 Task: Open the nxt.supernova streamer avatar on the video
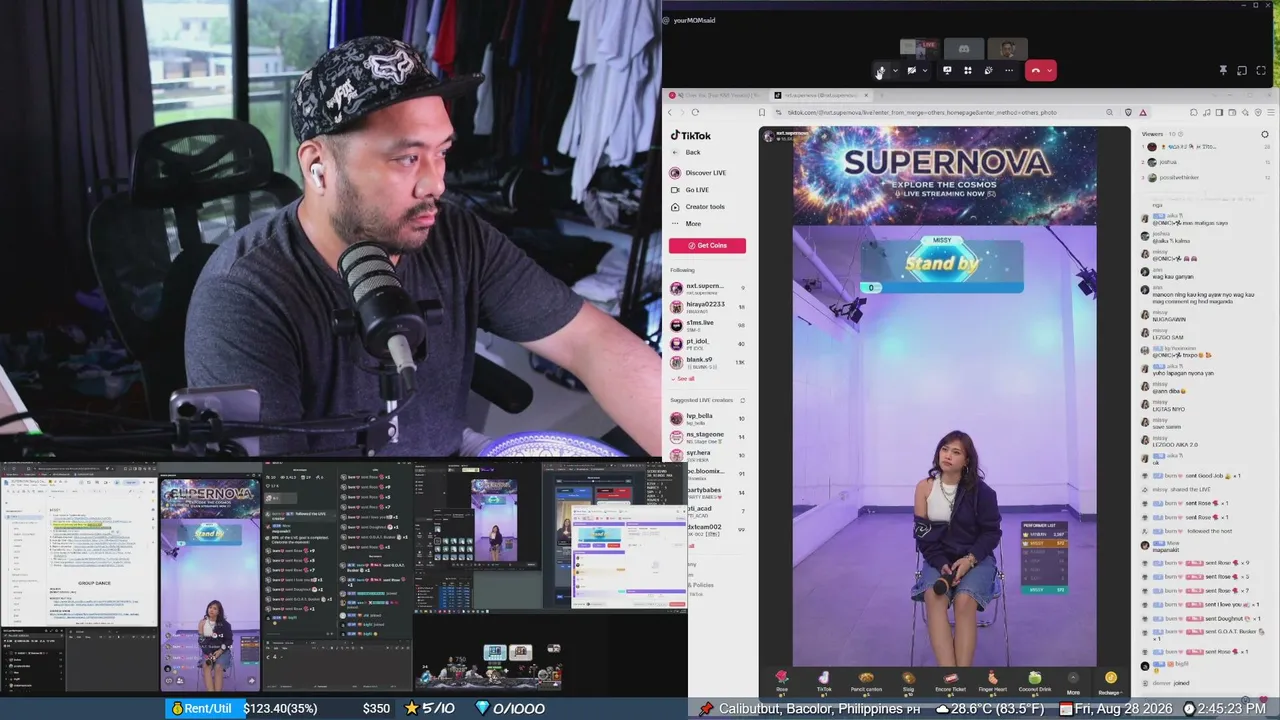point(769,135)
